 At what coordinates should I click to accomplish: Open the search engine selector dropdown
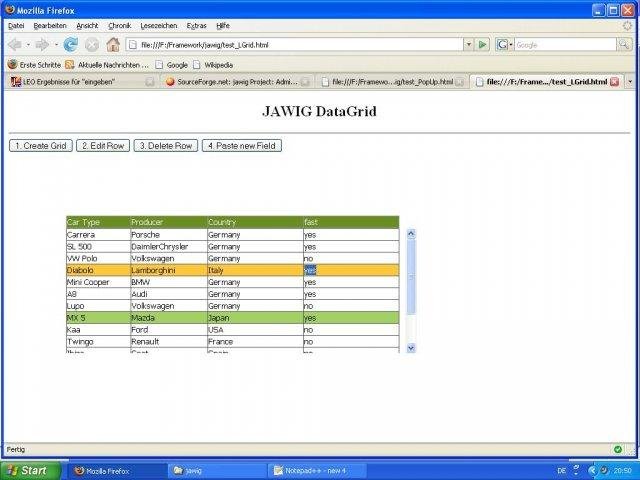coord(504,44)
